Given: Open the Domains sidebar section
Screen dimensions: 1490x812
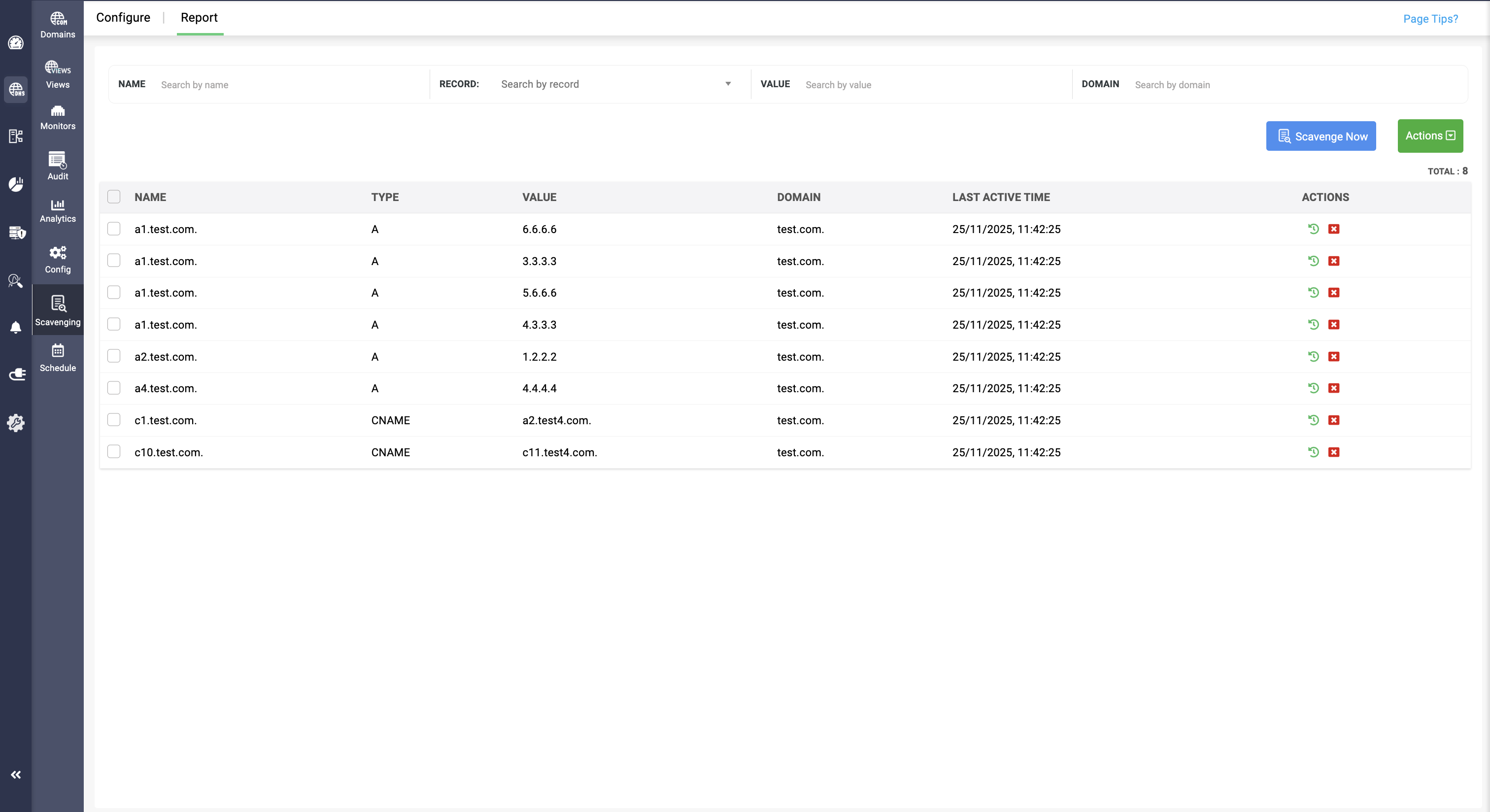Looking at the screenshot, I should [x=57, y=25].
